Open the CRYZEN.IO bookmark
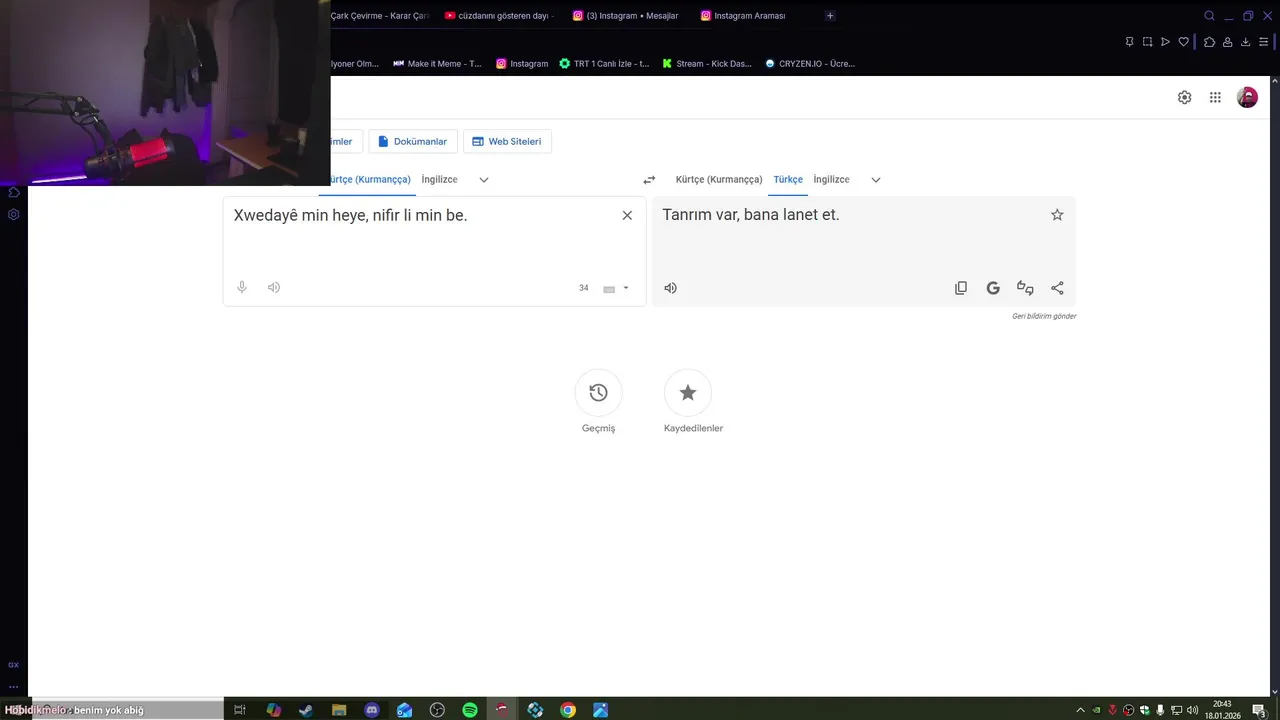 point(810,63)
